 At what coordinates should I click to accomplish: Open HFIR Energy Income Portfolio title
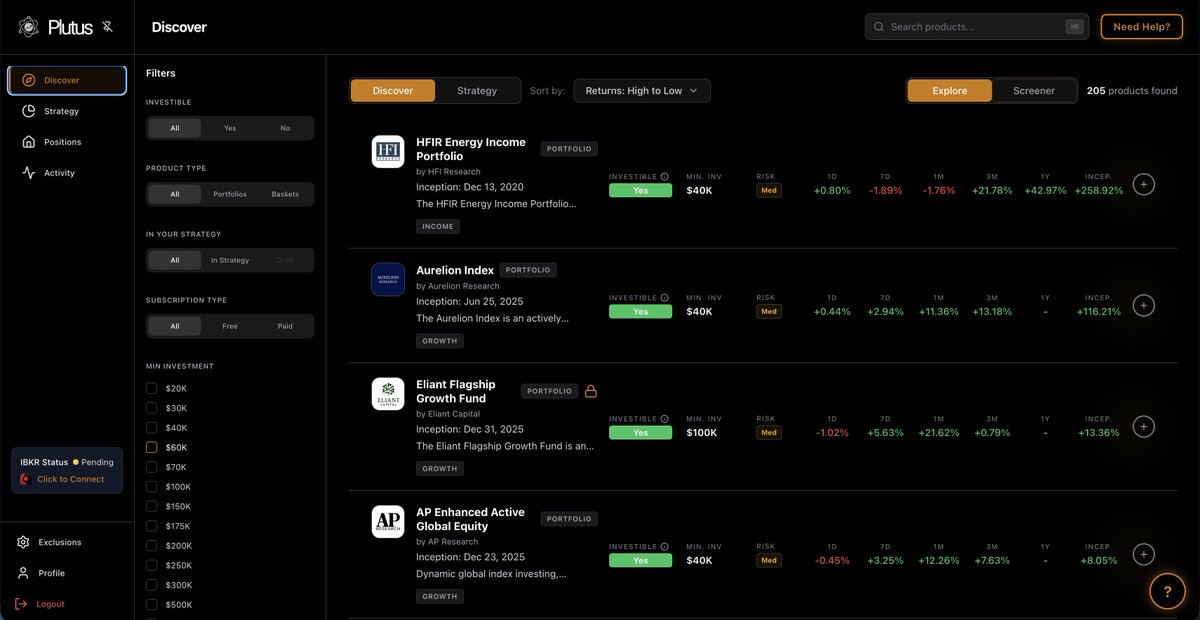pyautogui.click(x=471, y=149)
